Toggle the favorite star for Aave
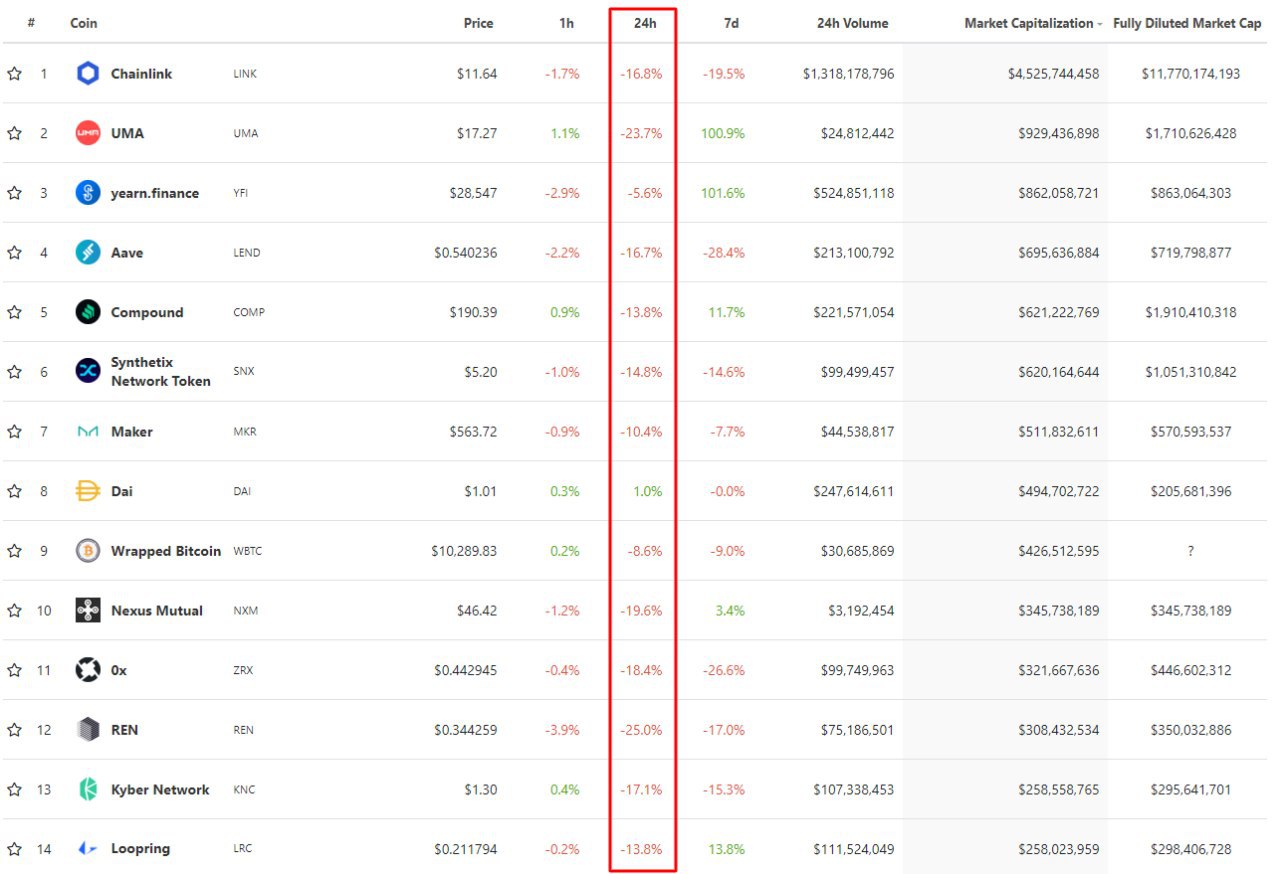Viewport: 1280px width, 874px height. [14, 252]
